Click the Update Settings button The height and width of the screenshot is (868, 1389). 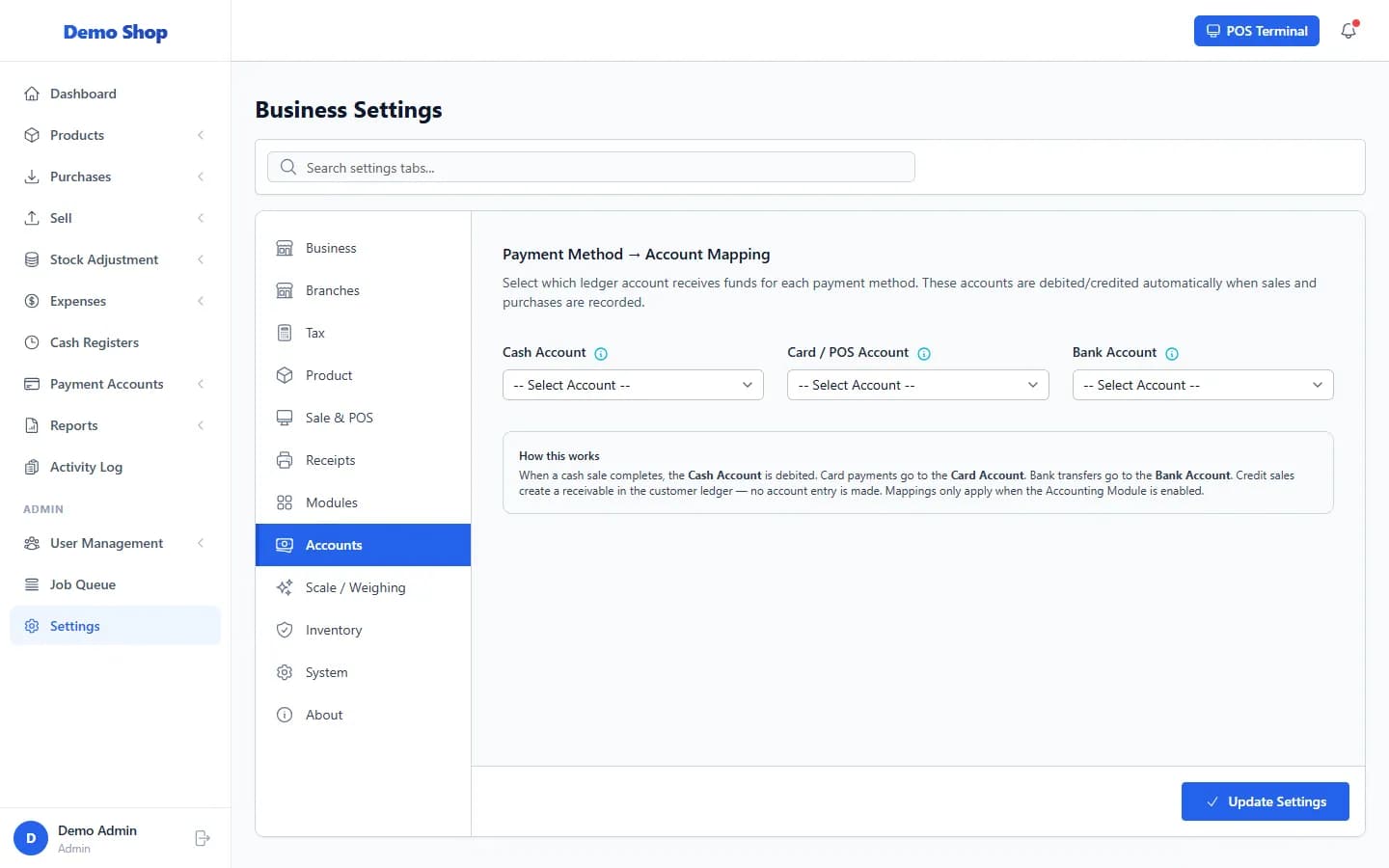point(1265,801)
